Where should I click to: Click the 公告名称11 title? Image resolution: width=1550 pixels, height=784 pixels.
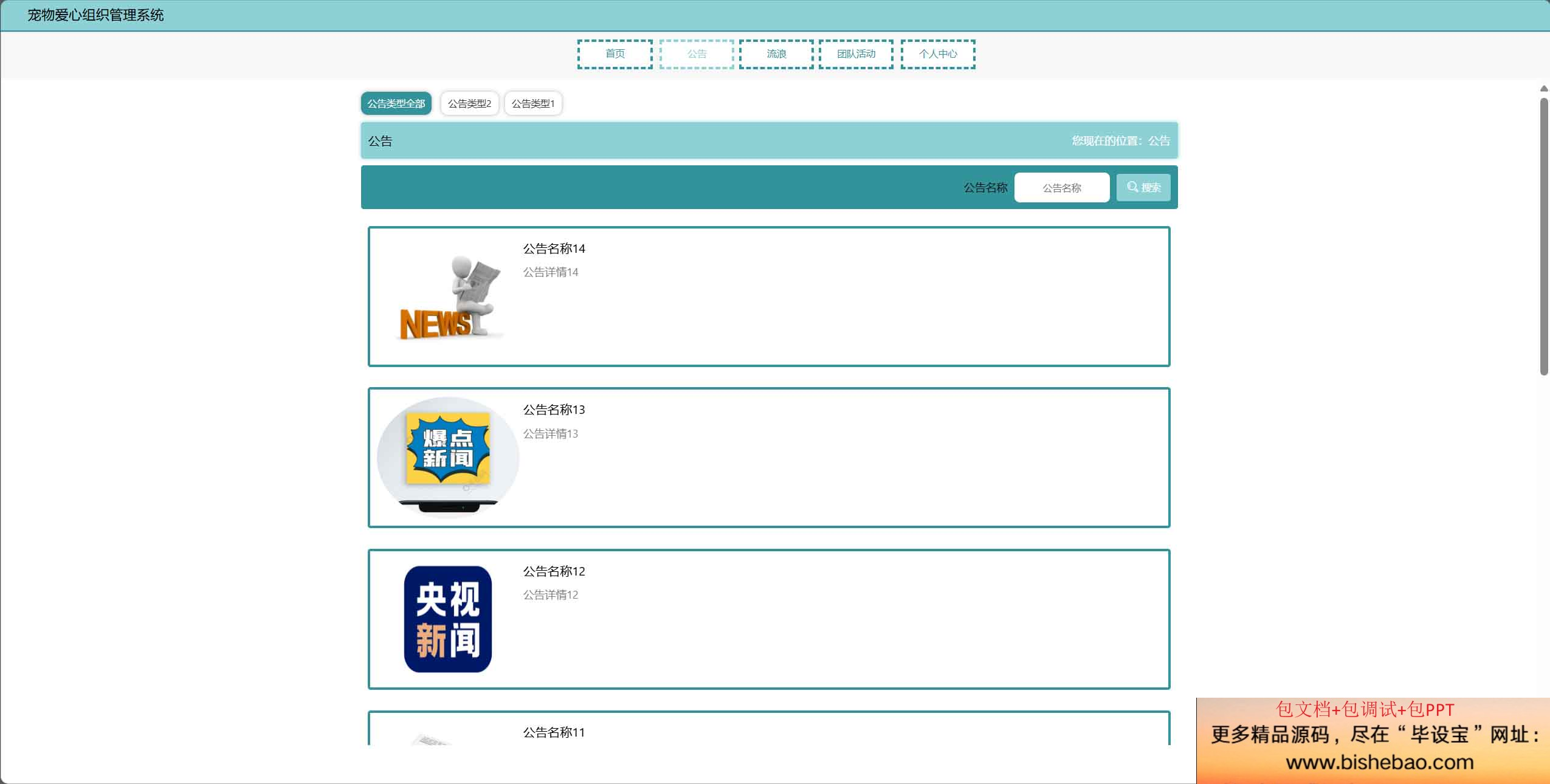point(554,732)
